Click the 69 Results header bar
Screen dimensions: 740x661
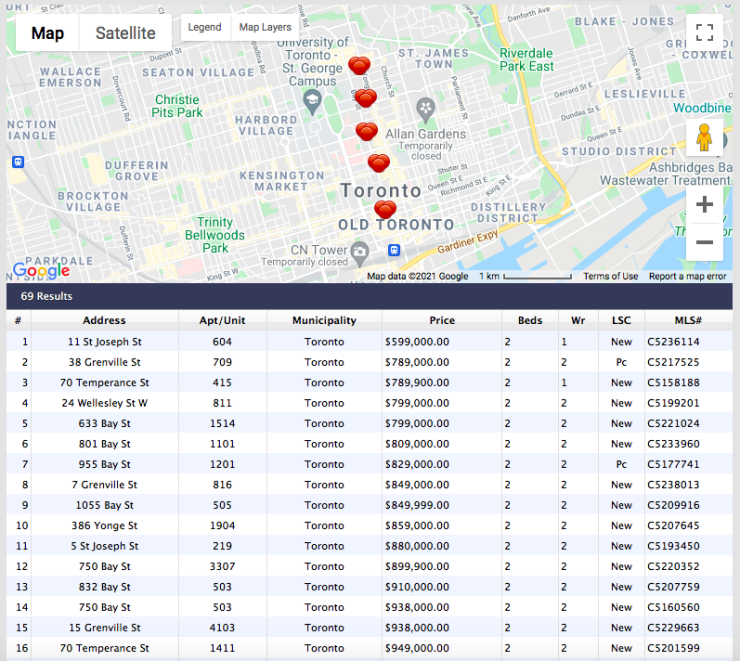pos(370,296)
